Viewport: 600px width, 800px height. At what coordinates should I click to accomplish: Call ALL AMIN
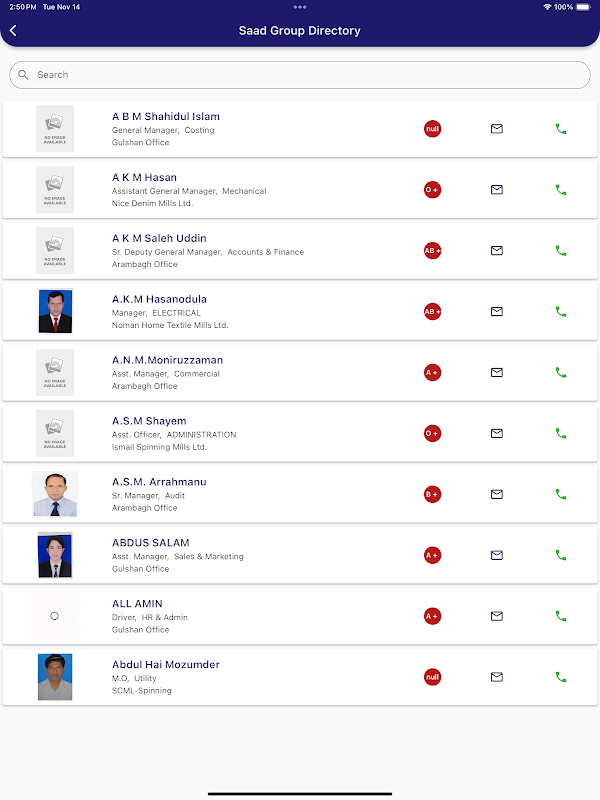[x=561, y=616]
